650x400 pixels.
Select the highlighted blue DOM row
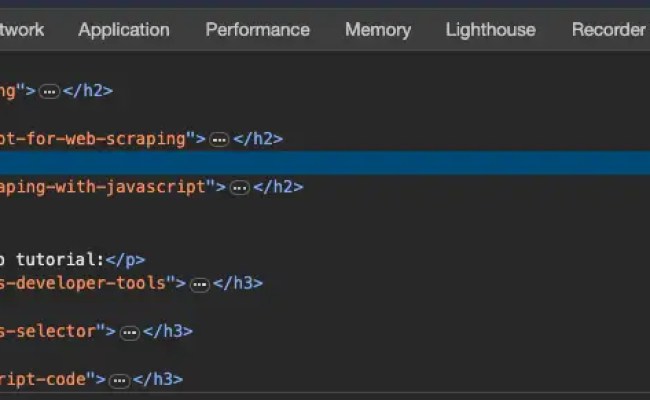tap(325, 163)
